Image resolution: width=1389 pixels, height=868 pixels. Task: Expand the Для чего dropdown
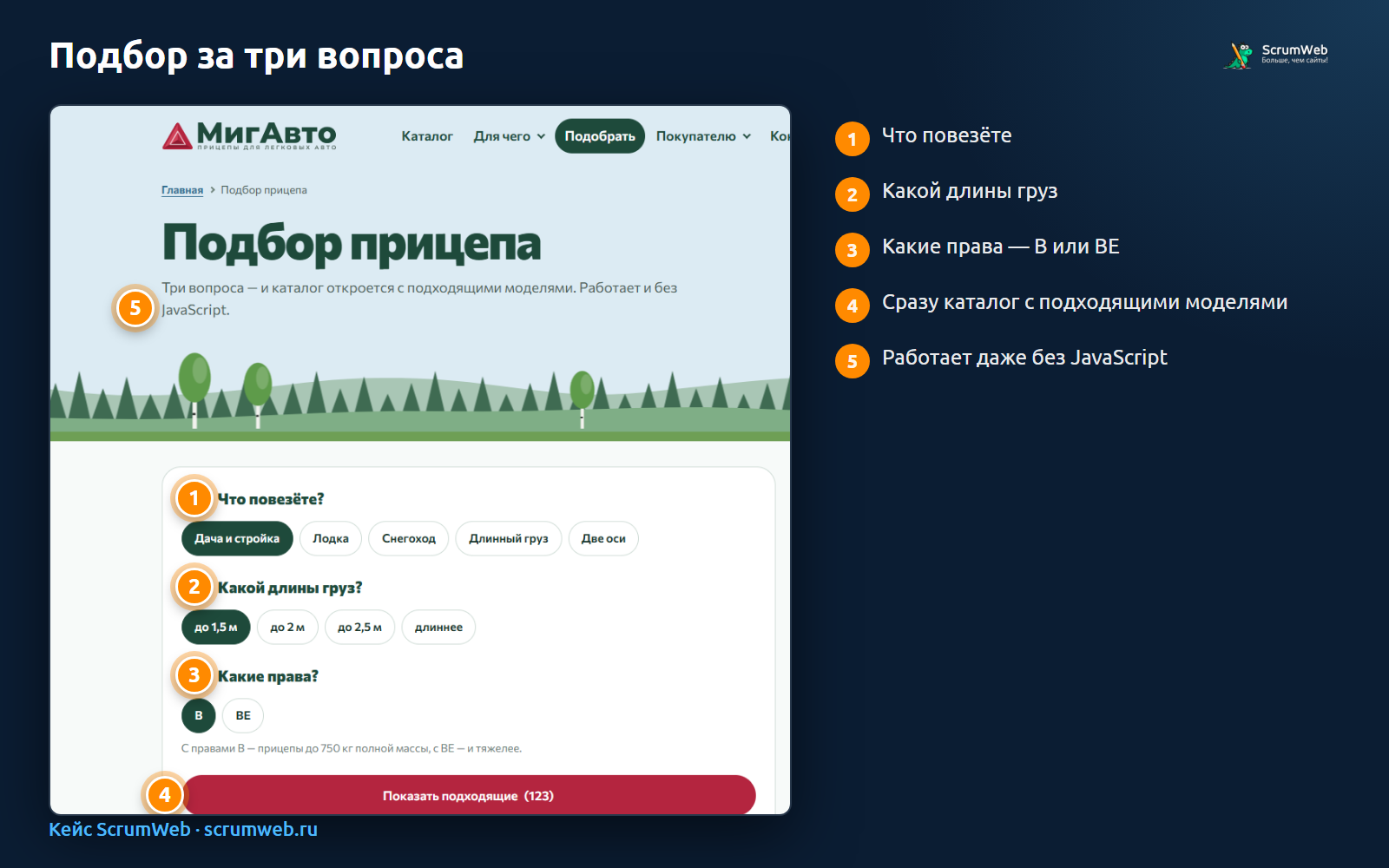pos(510,136)
